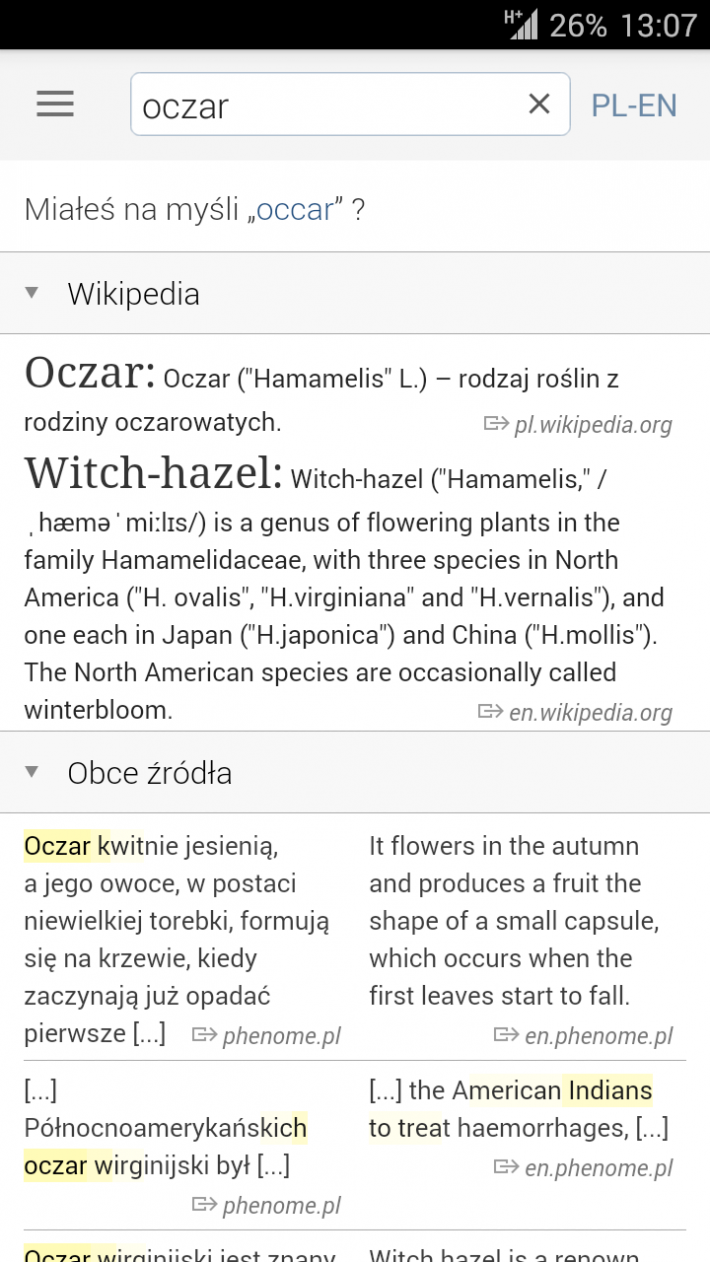Select the Obce źródła section header
Image resolution: width=710 pixels, height=1262 pixels.
click(x=355, y=772)
